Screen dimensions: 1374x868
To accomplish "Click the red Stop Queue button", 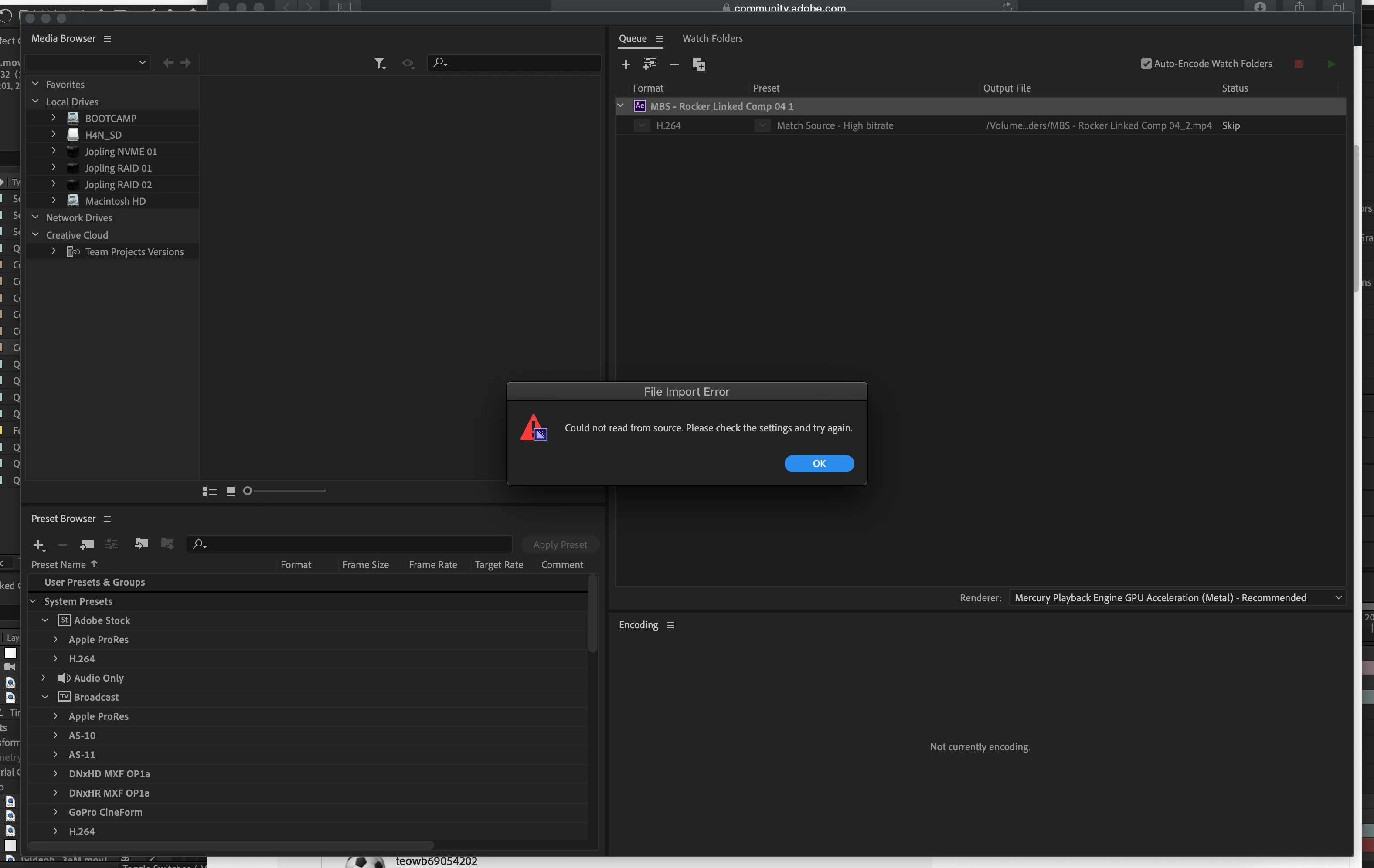I will 1298,64.
